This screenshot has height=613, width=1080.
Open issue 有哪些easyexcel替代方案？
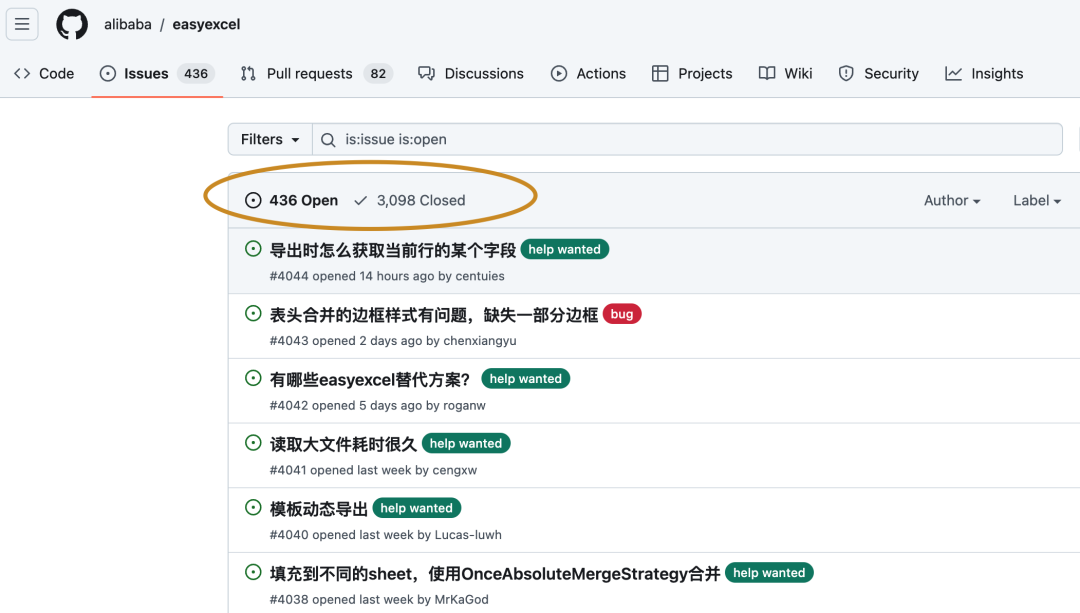pos(370,380)
